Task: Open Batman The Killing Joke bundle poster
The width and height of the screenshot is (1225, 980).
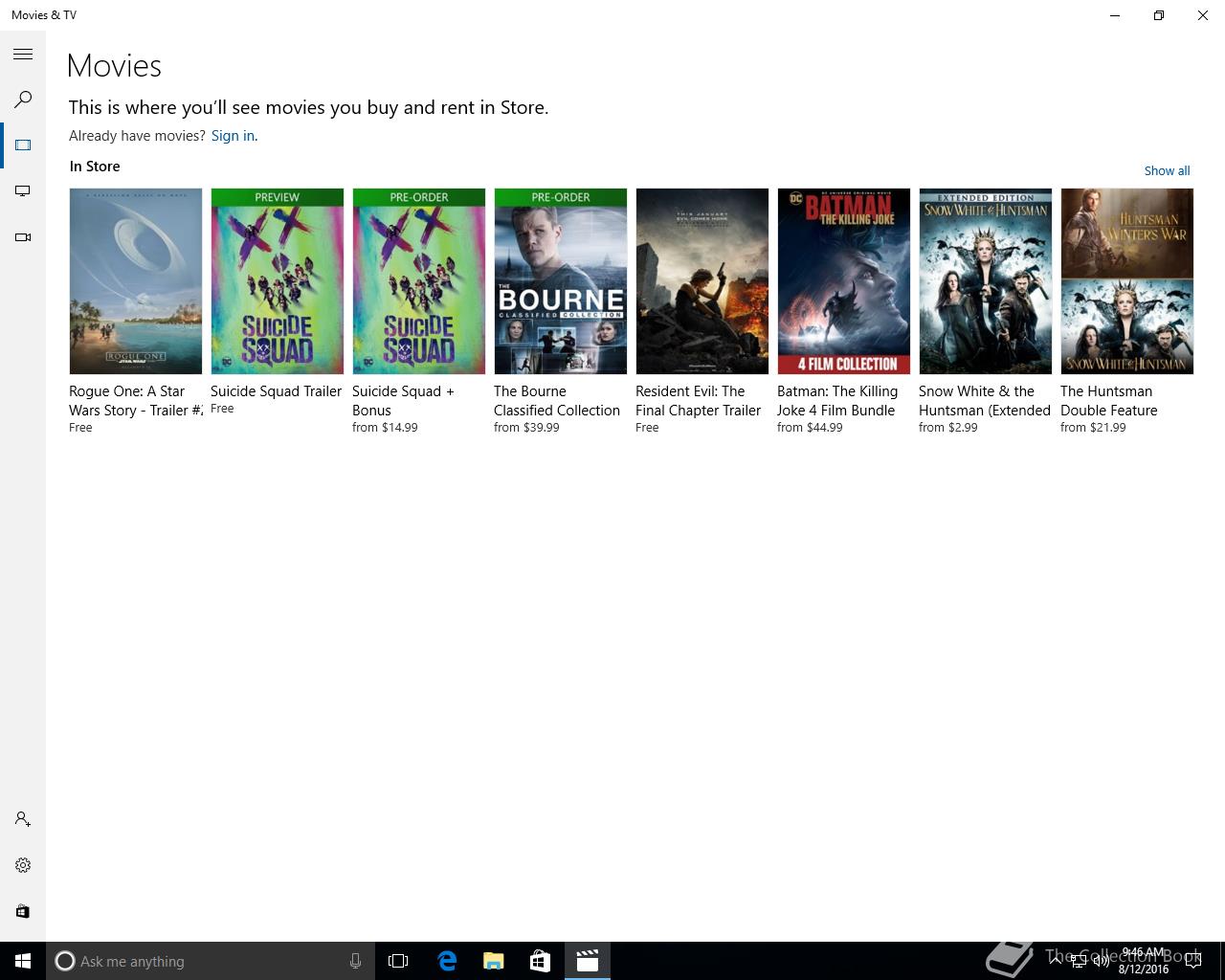Action: 844,281
